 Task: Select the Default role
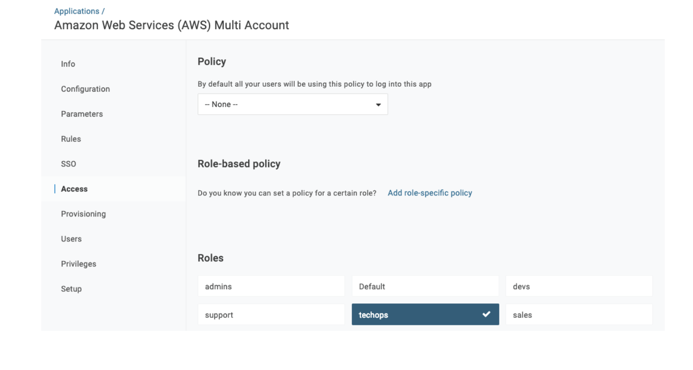(x=425, y=286)
